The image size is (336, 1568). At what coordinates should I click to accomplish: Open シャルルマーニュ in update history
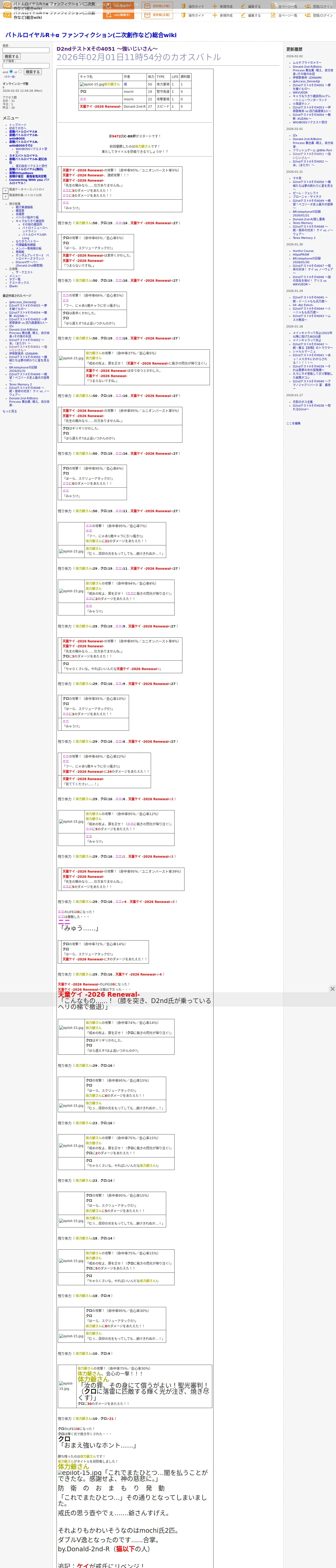304,351
